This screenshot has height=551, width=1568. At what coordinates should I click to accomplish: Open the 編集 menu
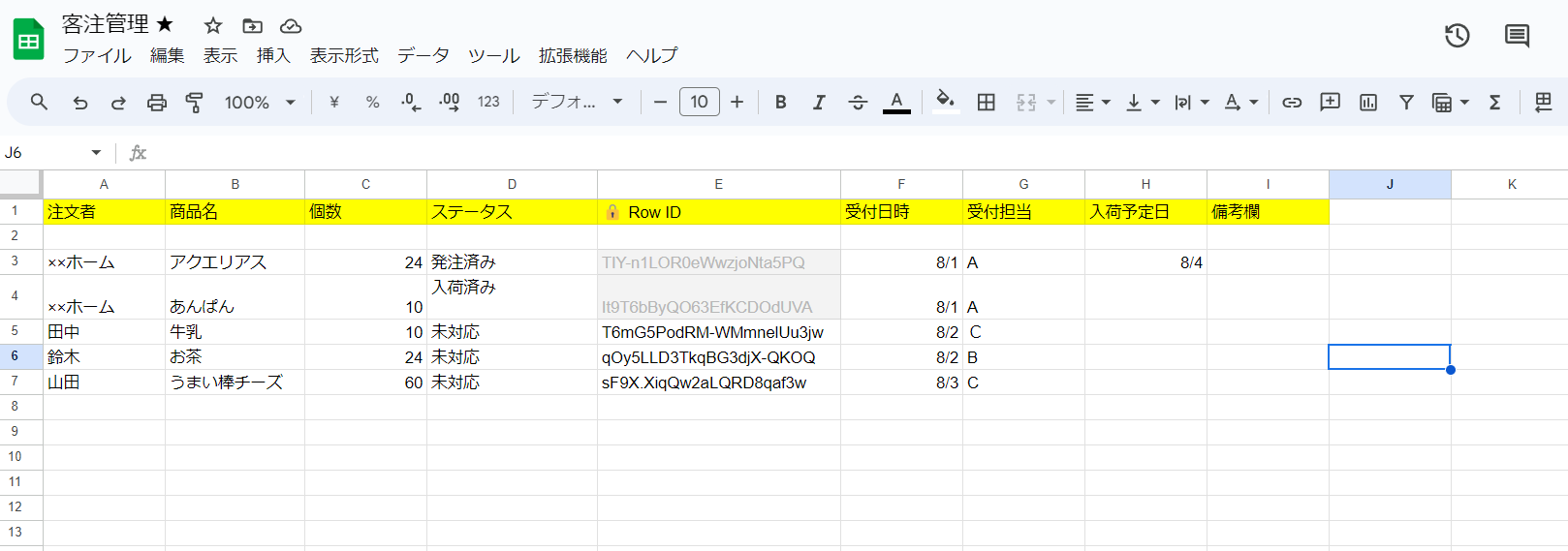coord(167,55)
